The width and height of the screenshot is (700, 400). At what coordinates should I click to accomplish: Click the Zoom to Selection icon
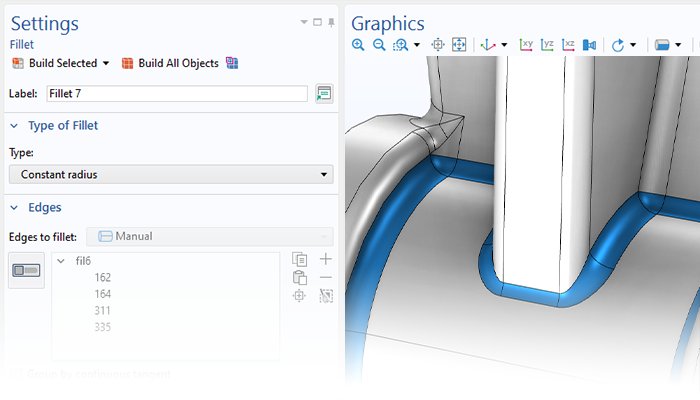[438, 45]
